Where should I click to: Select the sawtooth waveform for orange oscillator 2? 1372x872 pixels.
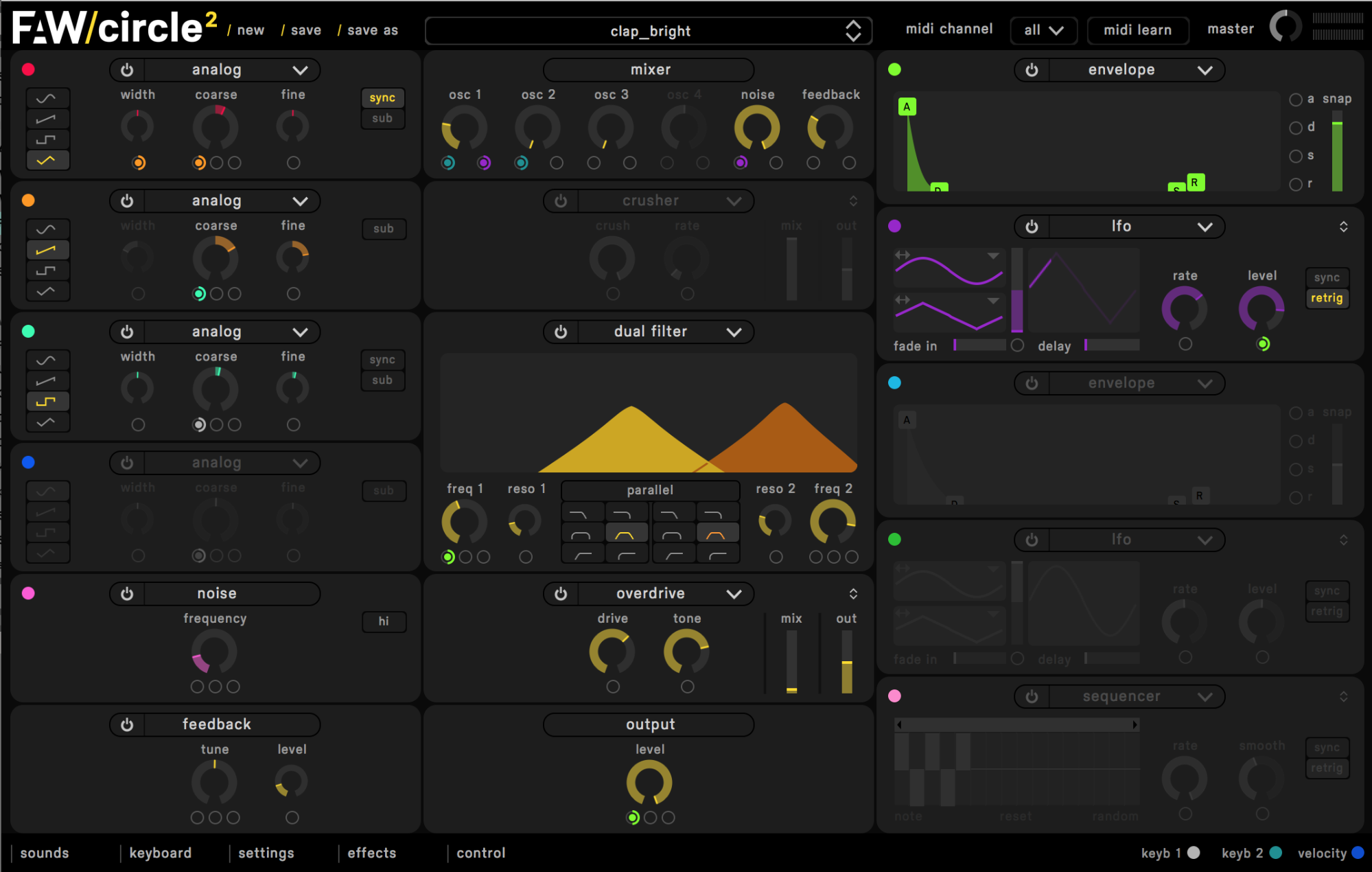47,250
